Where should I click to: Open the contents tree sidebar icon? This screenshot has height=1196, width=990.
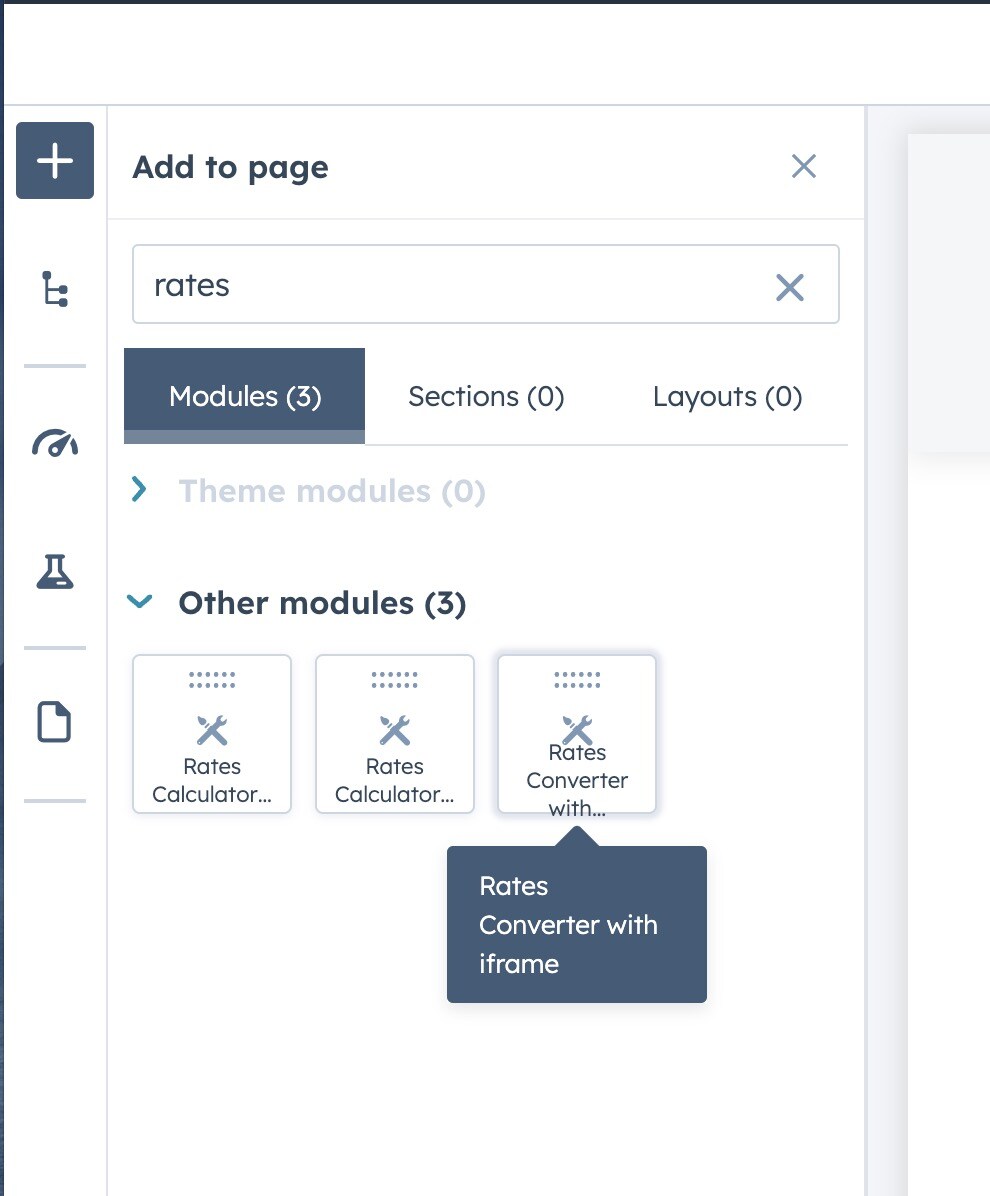click(55, 289)
